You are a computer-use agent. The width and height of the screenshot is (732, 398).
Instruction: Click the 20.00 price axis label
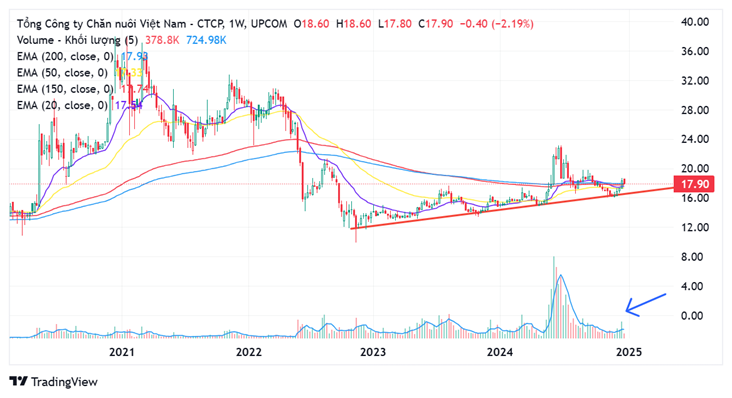pyautogui.click(x=695, y=168)
